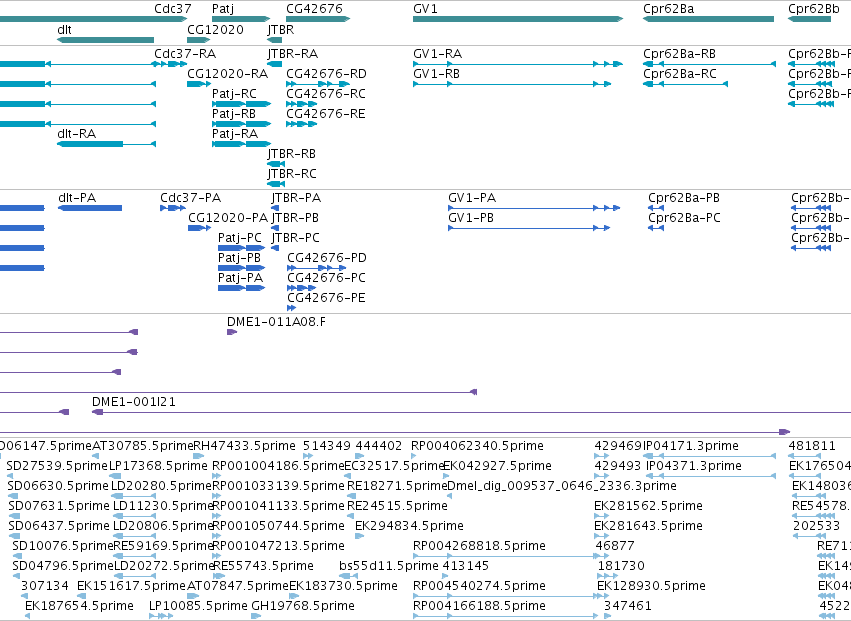Screen dimensions: 851x621
Task: Click the dlt gene label
Action: tap(64, 29)
